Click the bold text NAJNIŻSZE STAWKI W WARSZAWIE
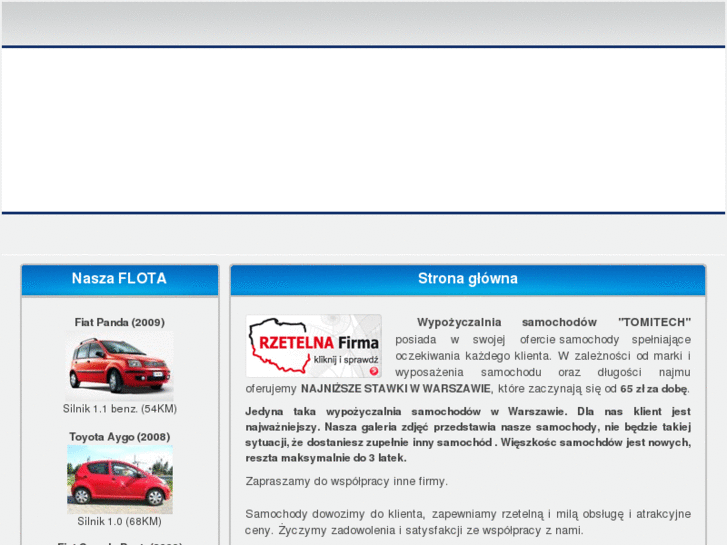 [395, 389]
